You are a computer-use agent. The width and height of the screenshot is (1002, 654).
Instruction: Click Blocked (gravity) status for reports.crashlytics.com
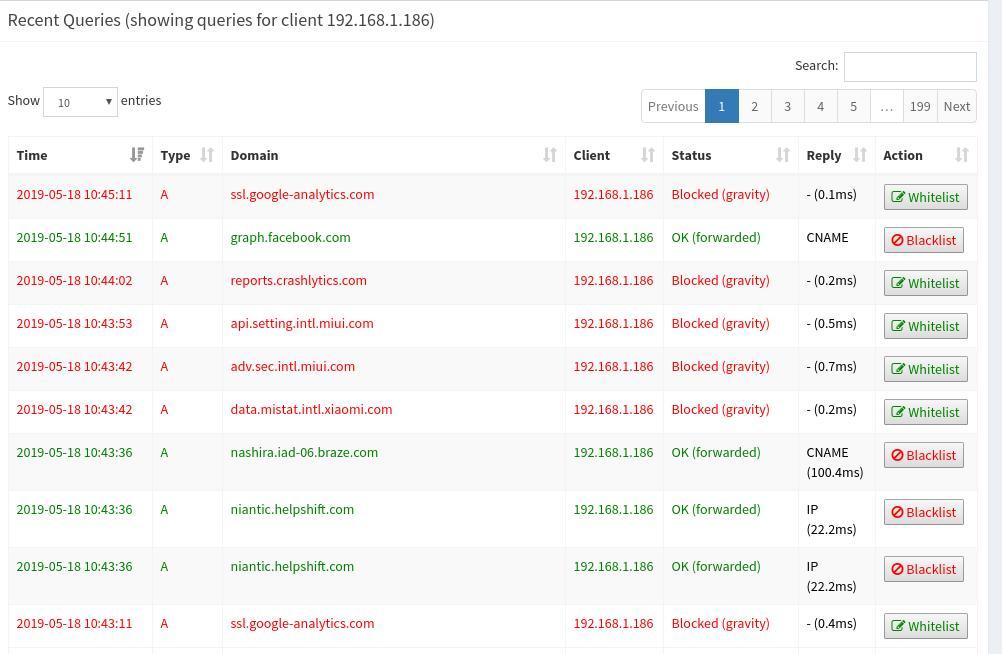tap(720, 280)
